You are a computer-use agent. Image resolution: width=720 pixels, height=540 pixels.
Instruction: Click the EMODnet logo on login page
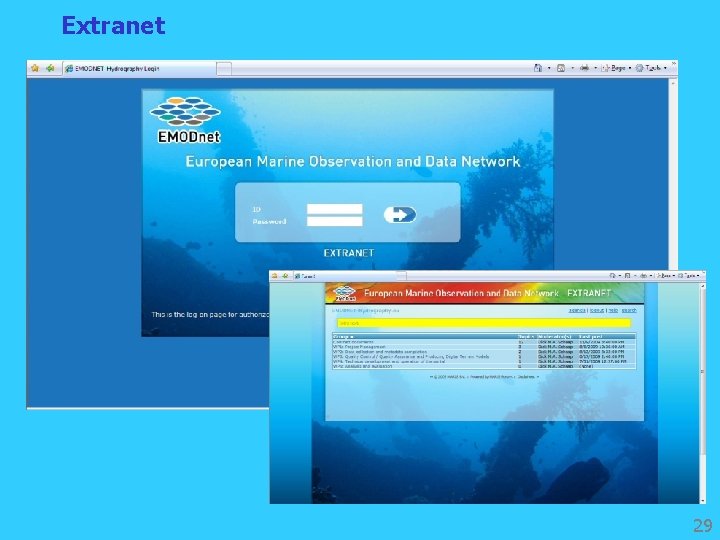point(186,120)
